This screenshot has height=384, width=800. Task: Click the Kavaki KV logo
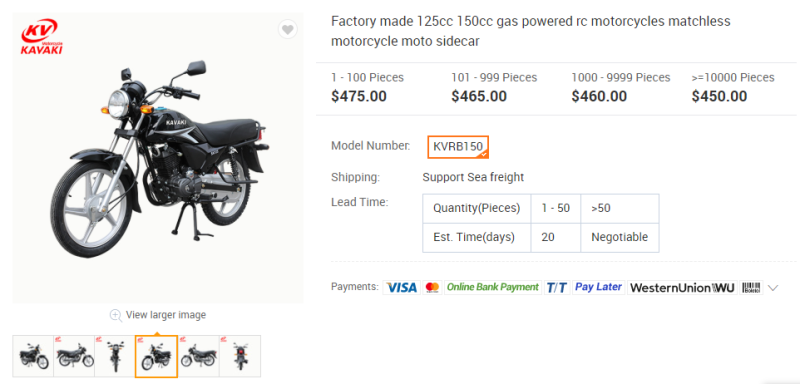pyautogui.click(x=42, y=37)
